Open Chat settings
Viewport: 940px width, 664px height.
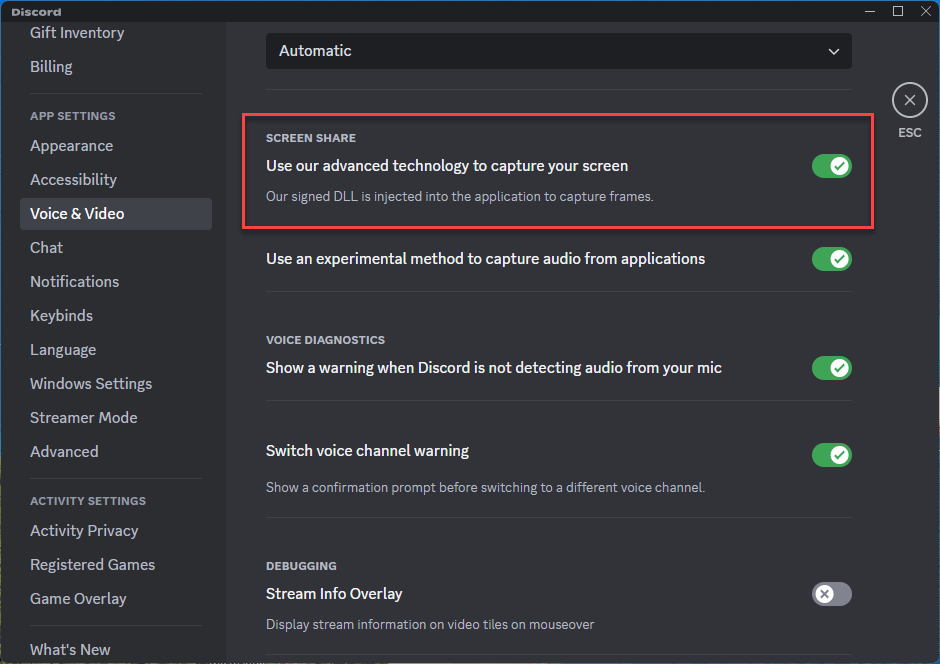(46, 248)
